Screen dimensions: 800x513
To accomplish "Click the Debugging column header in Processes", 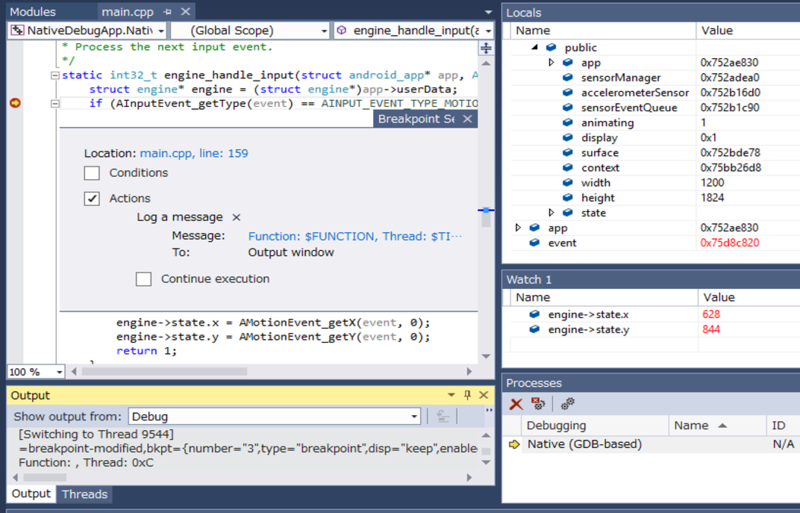I will point(595,426).
